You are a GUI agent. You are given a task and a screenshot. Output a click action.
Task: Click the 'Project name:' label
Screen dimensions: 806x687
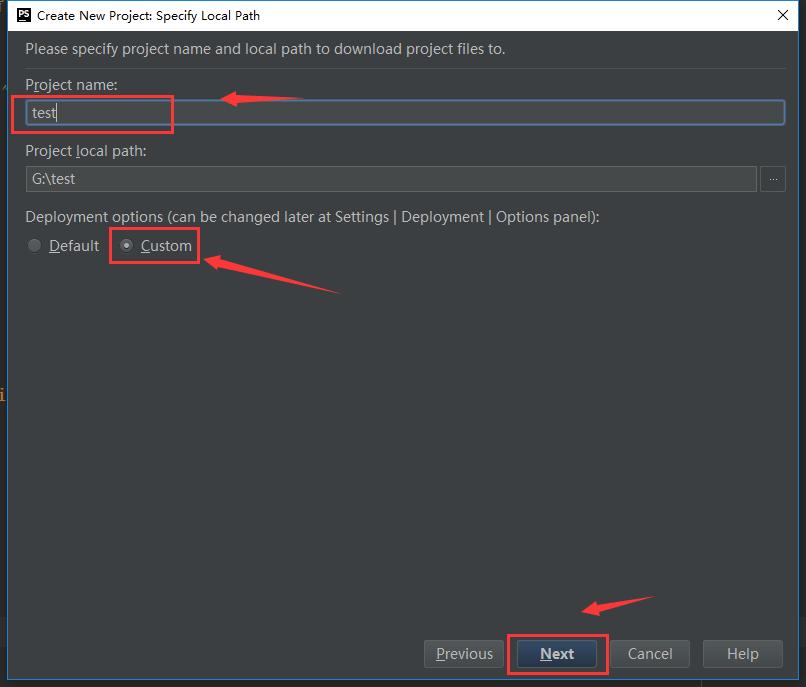(71, 85)
